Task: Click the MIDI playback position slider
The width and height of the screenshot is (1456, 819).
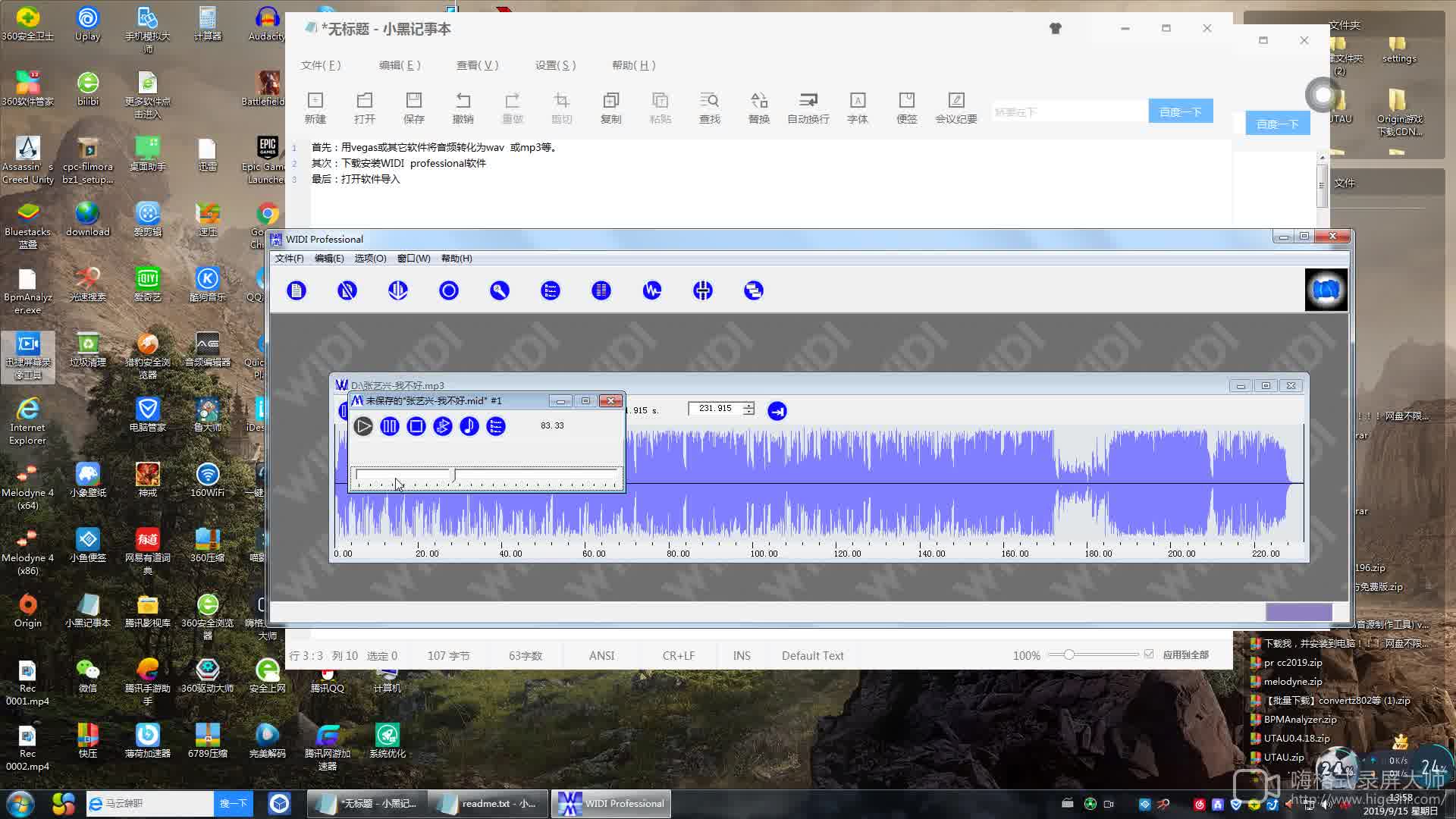Action: click(x=485, y=475)
